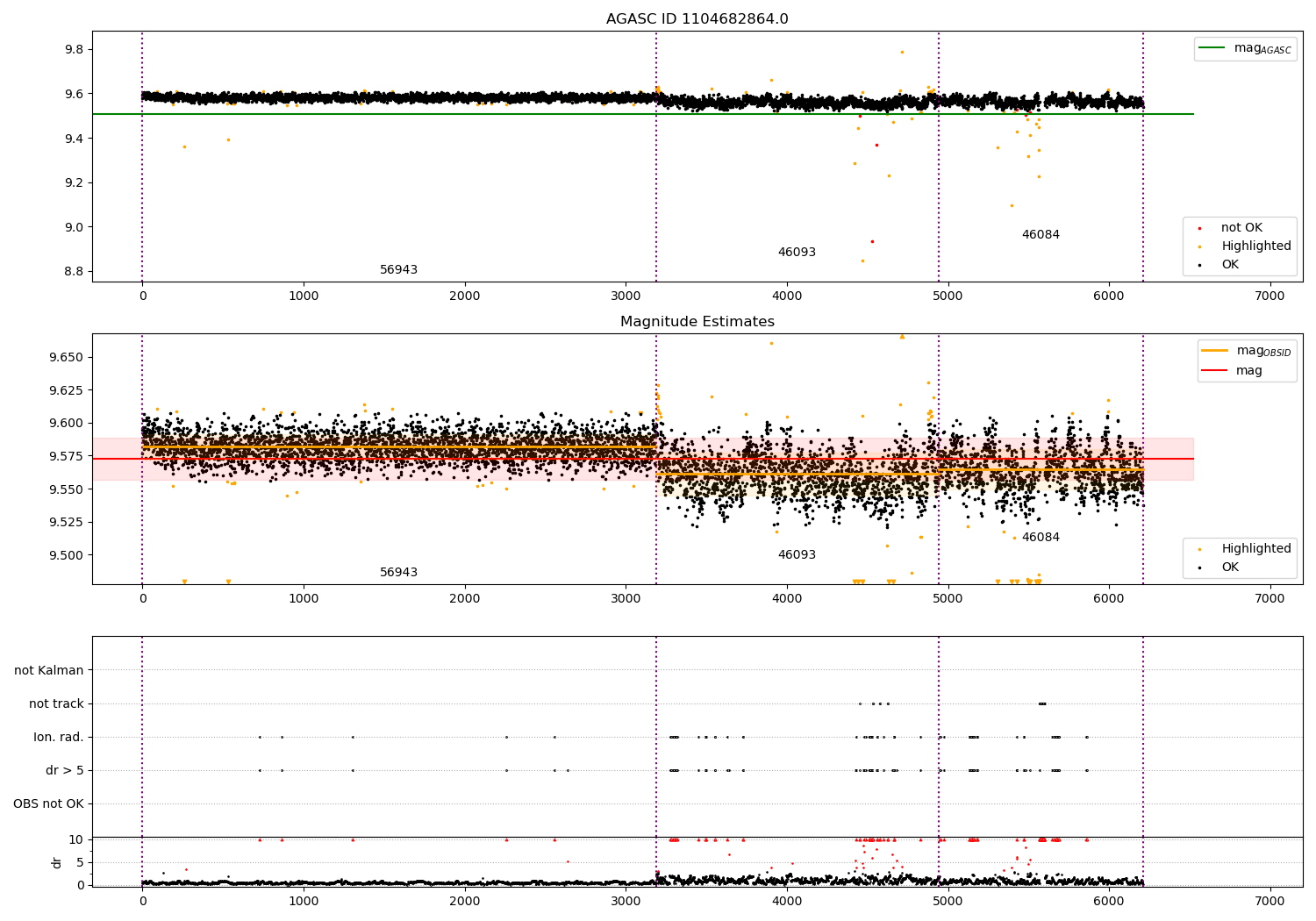Click y-axis tick '9.0' on top plot

(x=75, y=227)
